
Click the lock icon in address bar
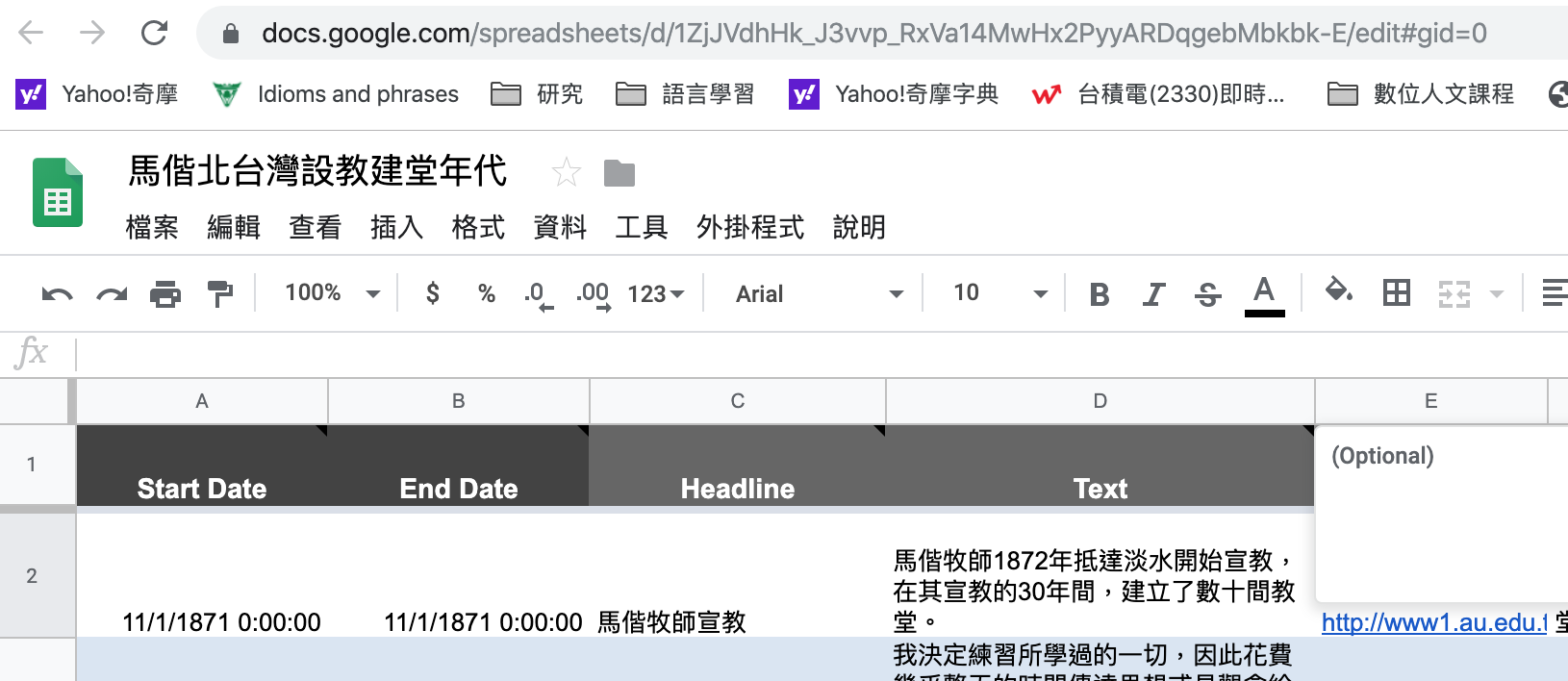click(231, 34)
